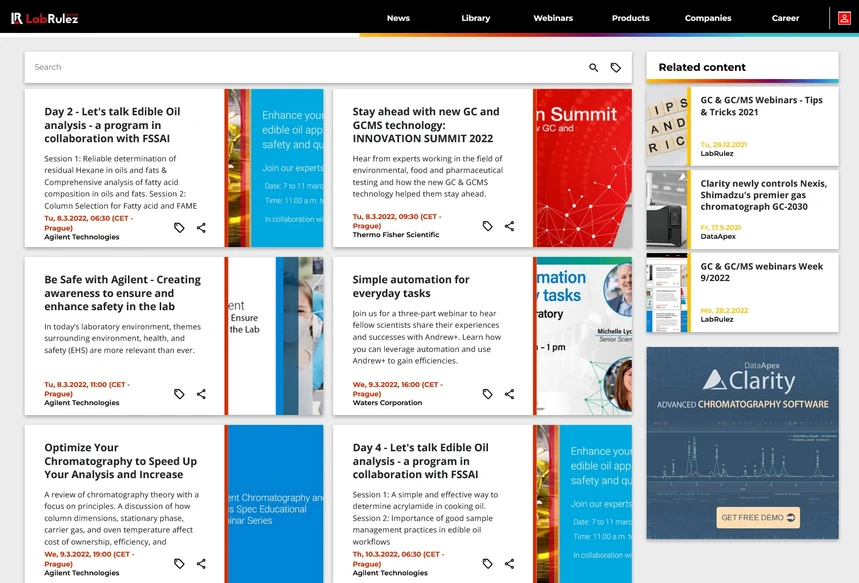Tag icon on Day 2 Edible Oil card
The height and width of the screenshot is (583, 859).
pos(179,227)
